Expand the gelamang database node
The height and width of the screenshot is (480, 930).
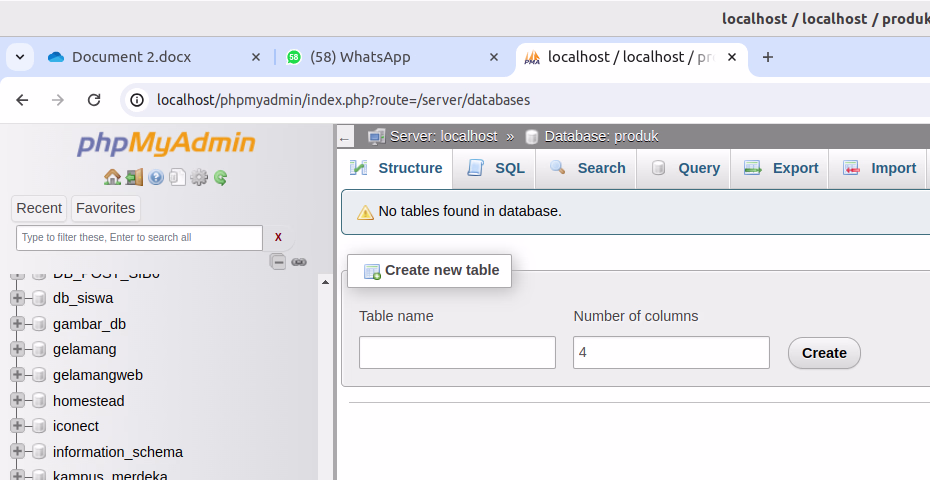point(17,349)
